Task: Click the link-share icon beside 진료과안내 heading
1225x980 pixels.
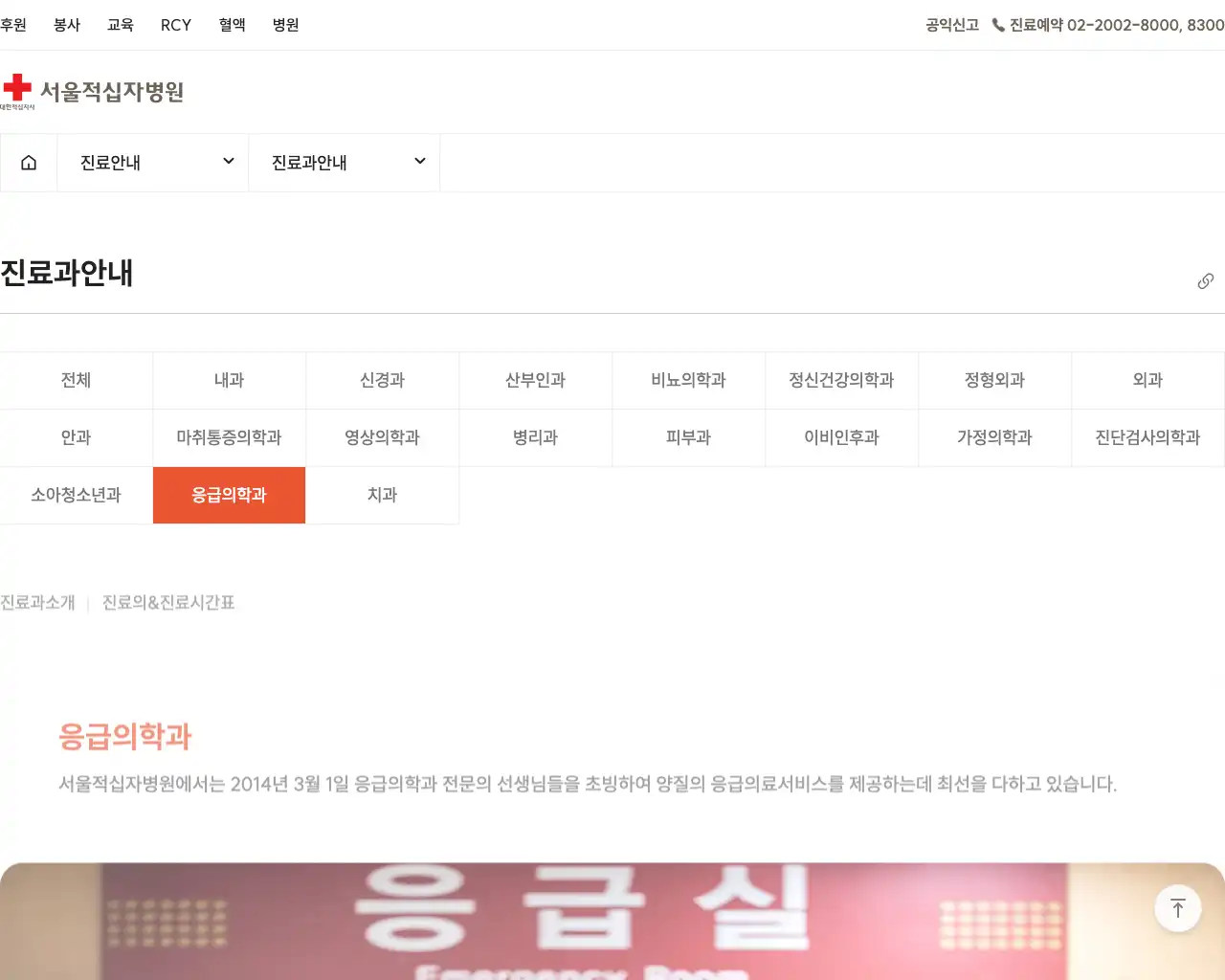Action: coord(1205,280)
